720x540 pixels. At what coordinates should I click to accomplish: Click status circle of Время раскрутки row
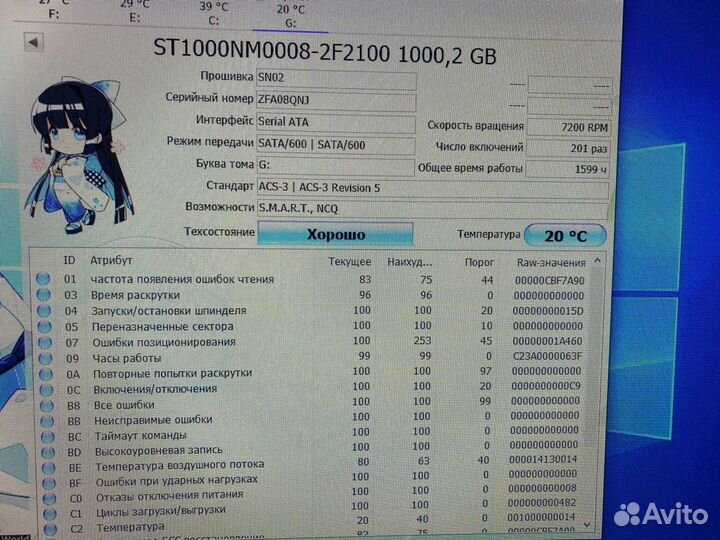44,294
